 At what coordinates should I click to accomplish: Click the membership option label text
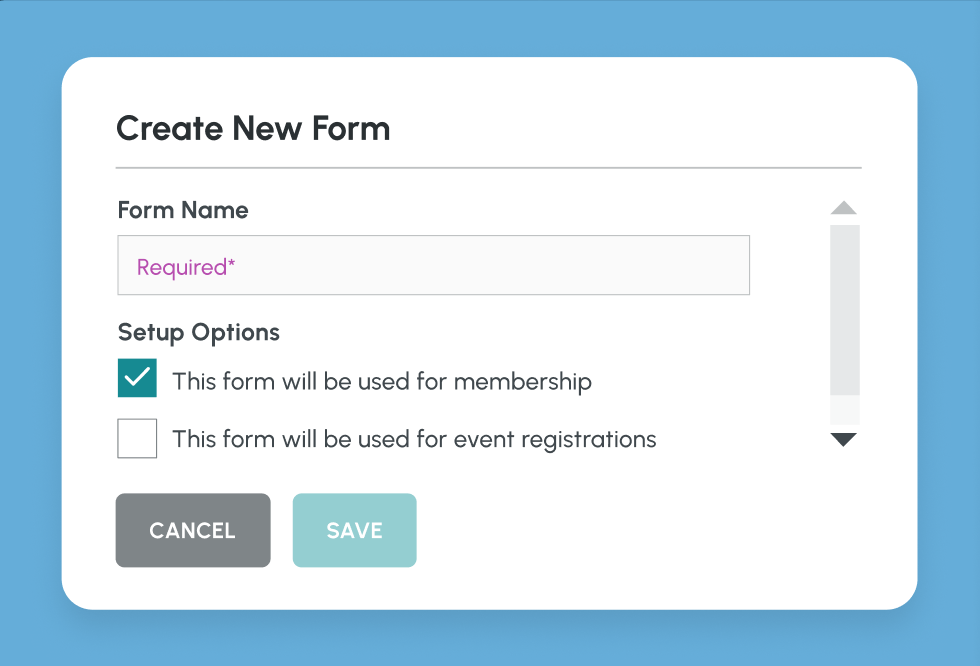pyautogui.click(x=382, y=381)
